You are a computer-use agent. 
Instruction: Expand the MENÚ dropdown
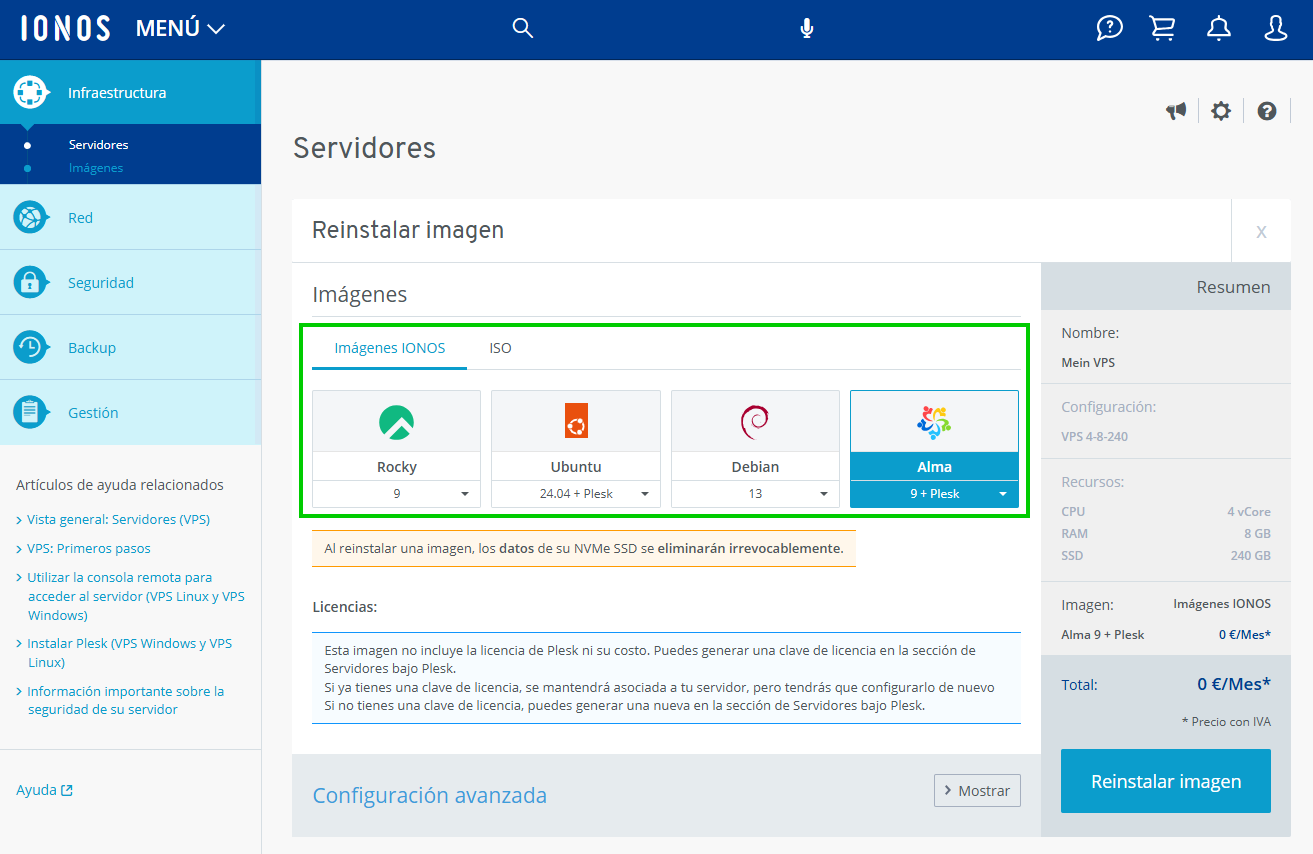click(x=181, y=29)
